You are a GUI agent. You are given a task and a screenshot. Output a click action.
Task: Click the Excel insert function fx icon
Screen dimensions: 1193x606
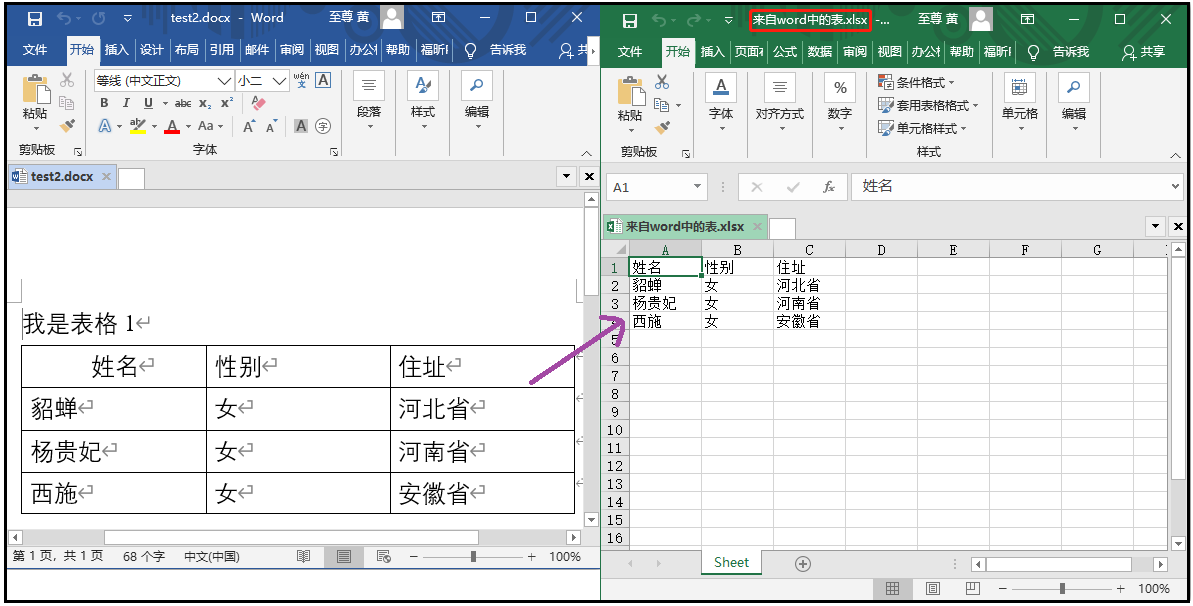coord(829,187)
